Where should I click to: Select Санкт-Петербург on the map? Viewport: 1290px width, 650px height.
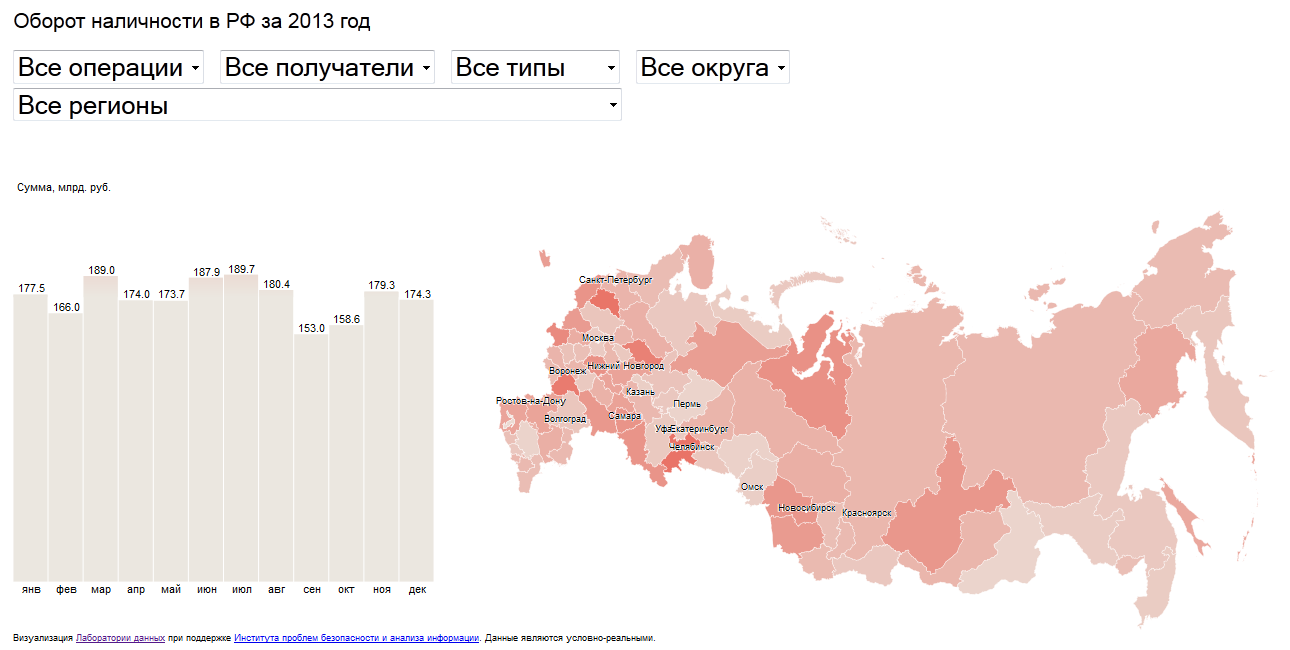click(x=615, y=280)
